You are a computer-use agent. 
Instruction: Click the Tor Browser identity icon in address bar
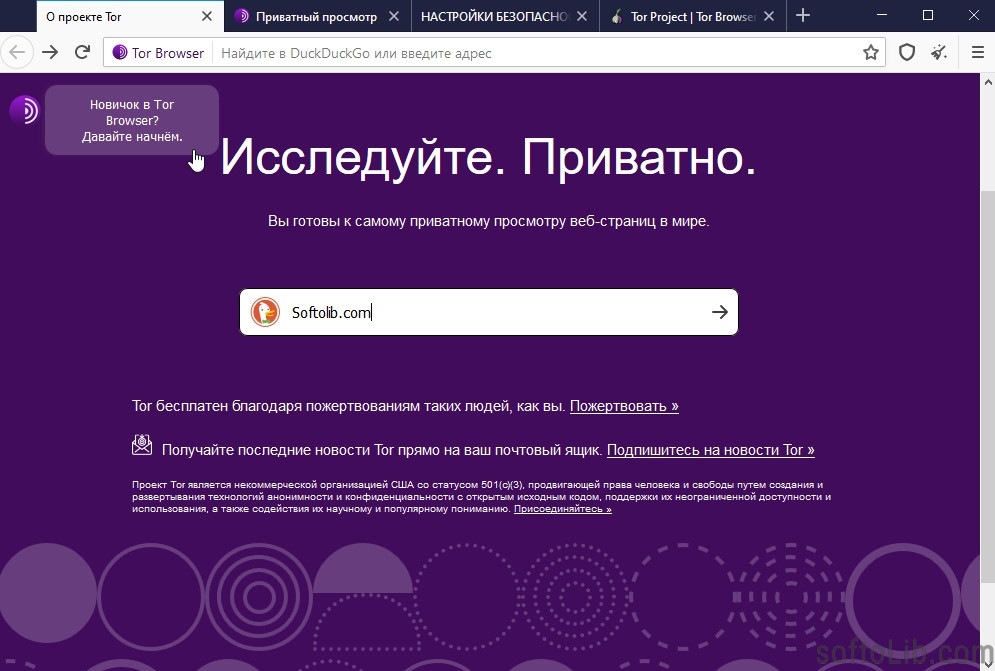click(x=120, y=53)
